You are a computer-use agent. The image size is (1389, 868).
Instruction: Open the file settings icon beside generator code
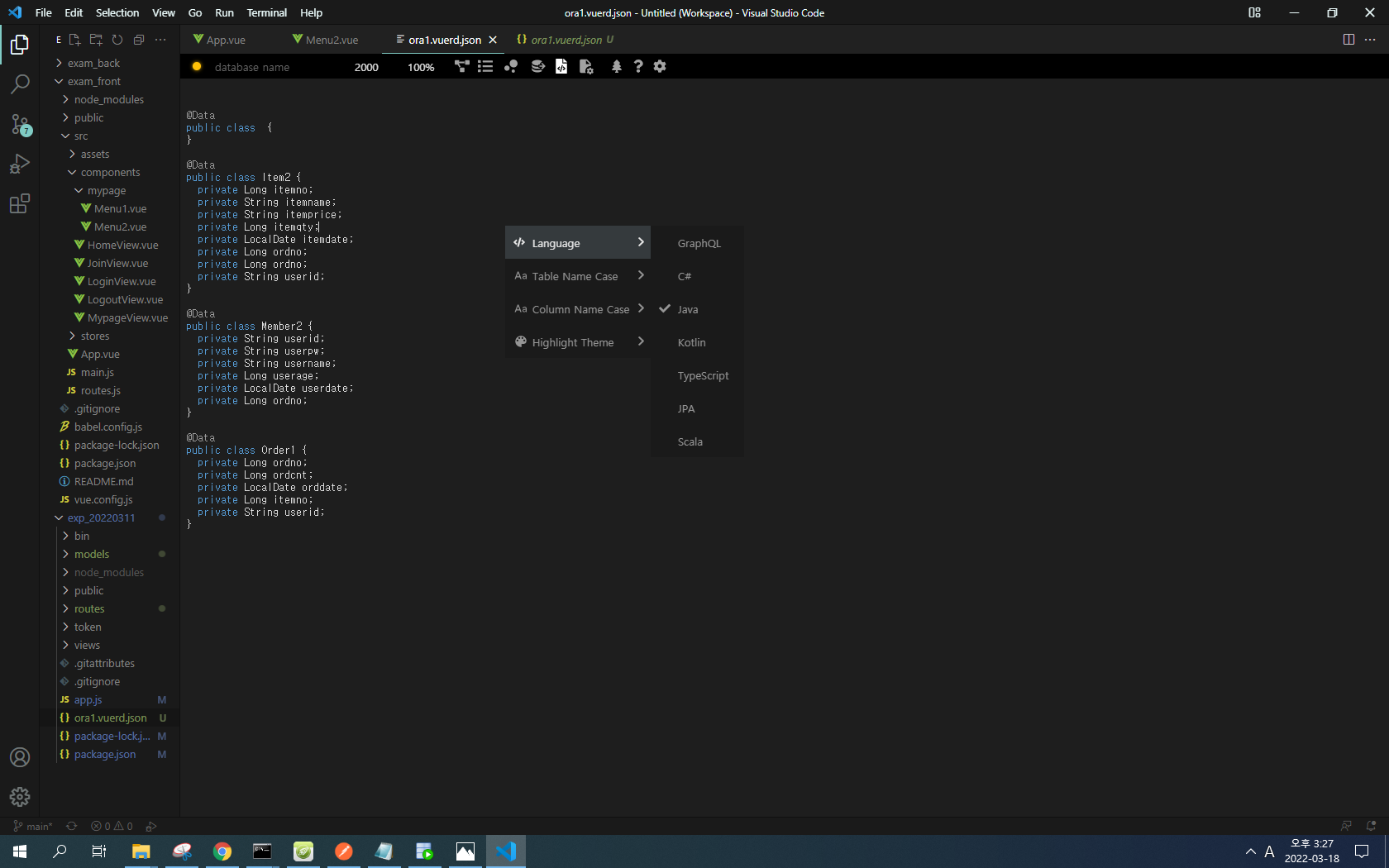(x=586, y=67)
